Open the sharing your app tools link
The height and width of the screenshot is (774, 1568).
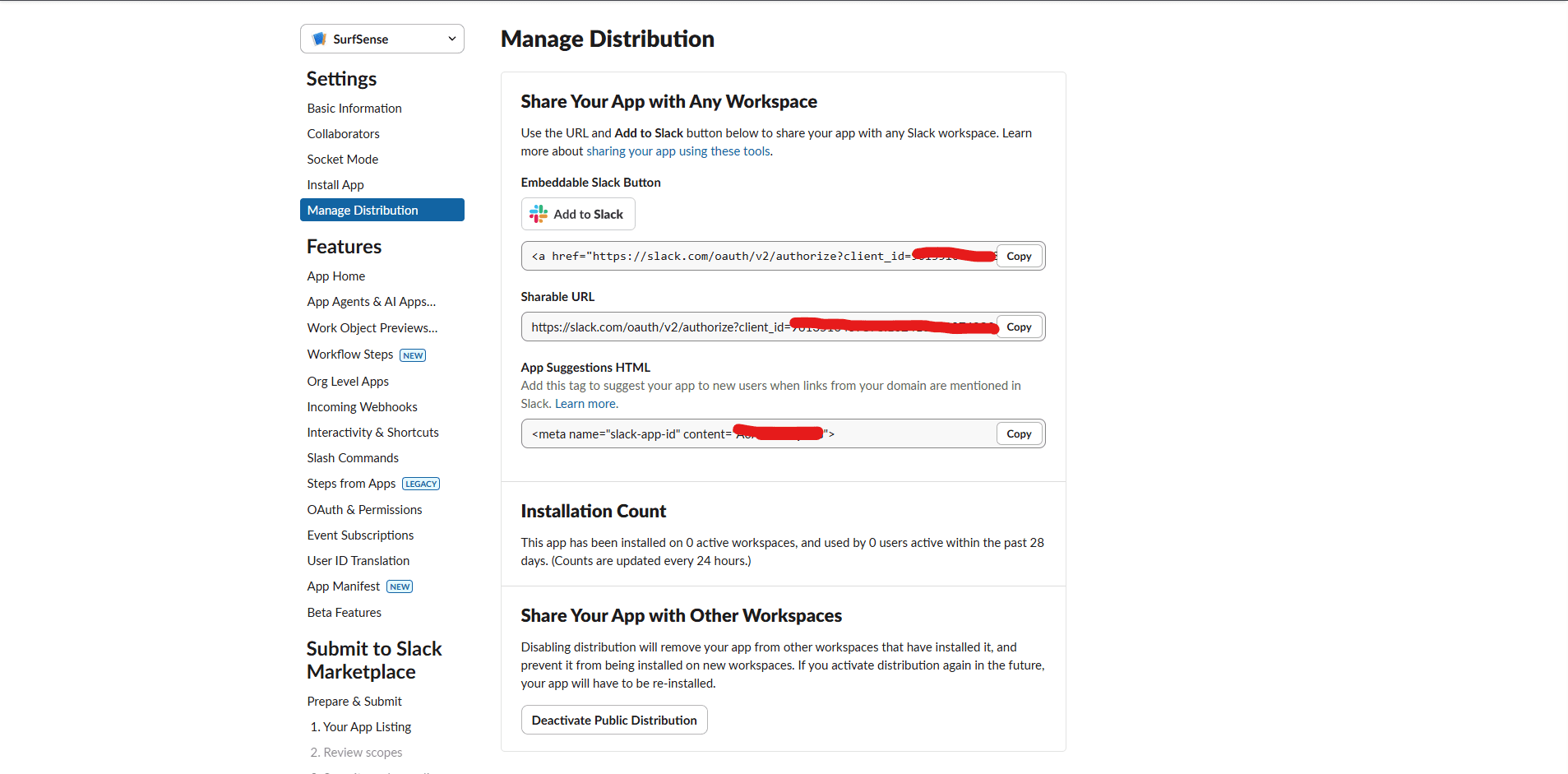tap(678, 151)
